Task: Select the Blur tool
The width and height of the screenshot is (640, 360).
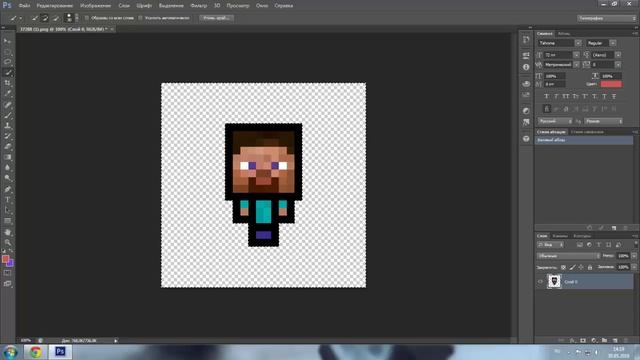Action: (7, 168)
